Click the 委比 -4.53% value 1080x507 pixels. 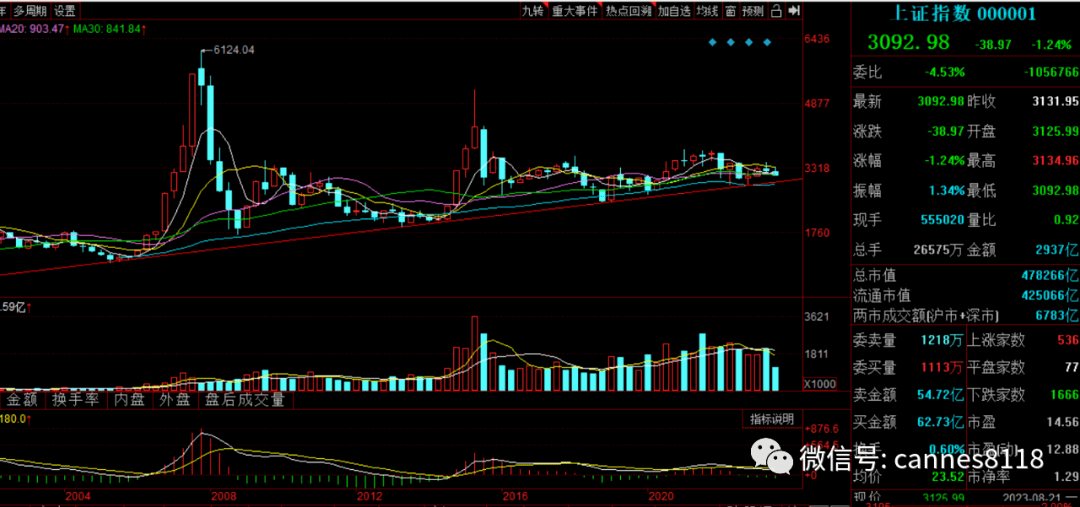[943, 72]
